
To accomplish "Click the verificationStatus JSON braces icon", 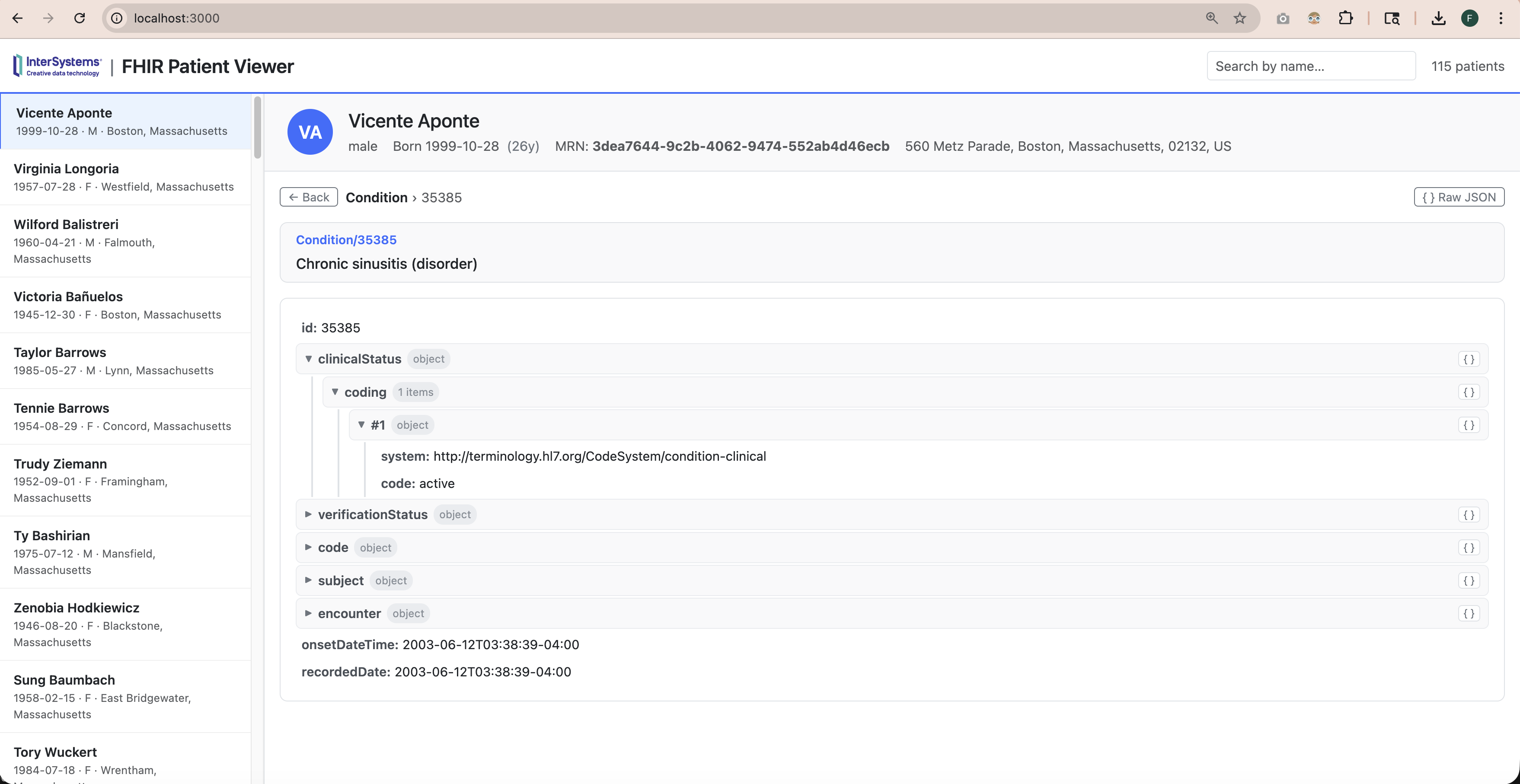I will pos(1469,515).
